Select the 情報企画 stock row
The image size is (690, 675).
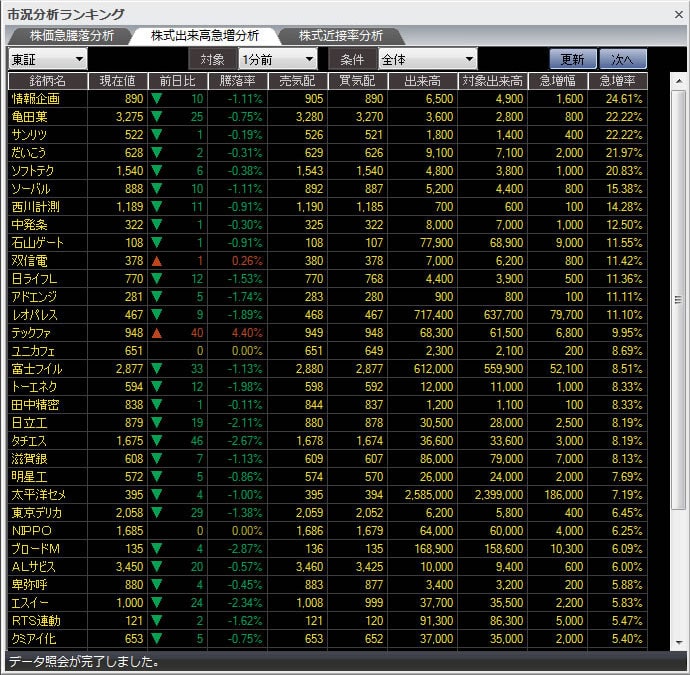[327, 99]
